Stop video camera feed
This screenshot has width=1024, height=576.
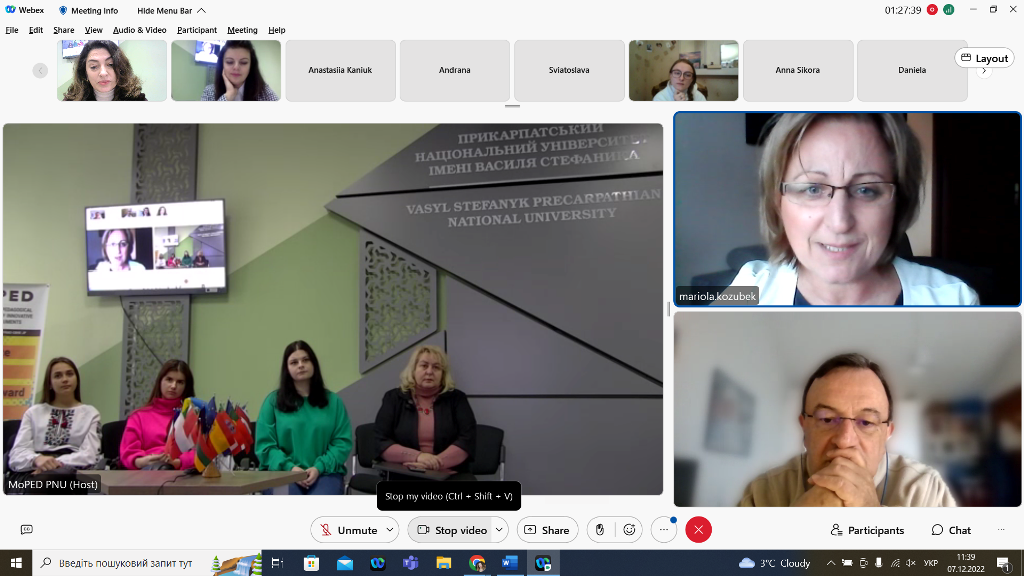click(450, 530)
